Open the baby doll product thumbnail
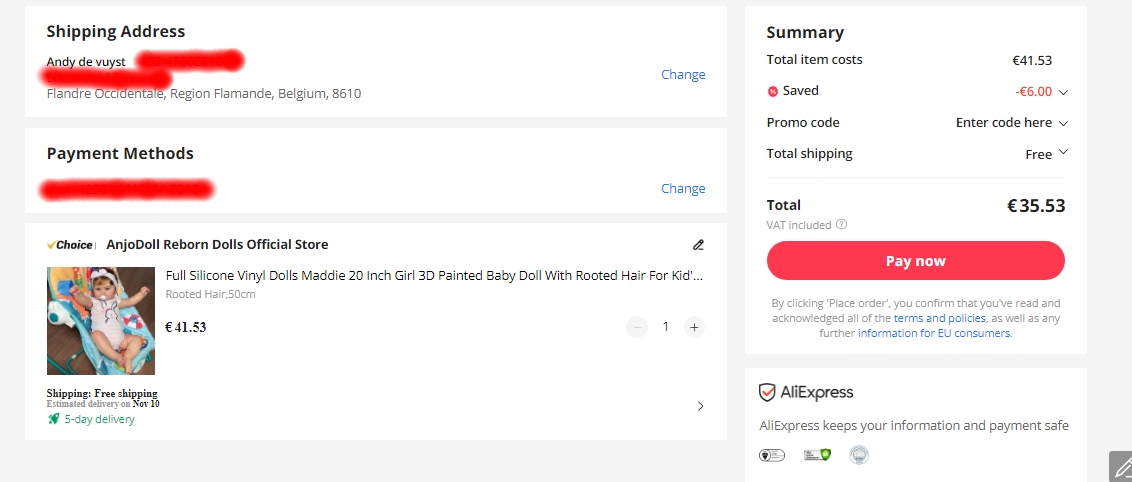 [101, 321]
